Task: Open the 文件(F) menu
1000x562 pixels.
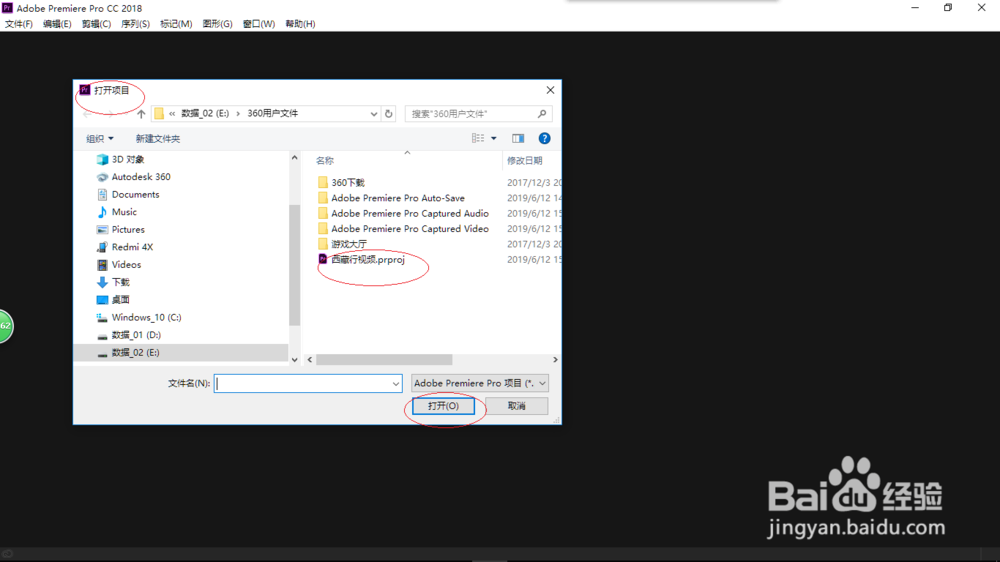Action: coord(18,24)
